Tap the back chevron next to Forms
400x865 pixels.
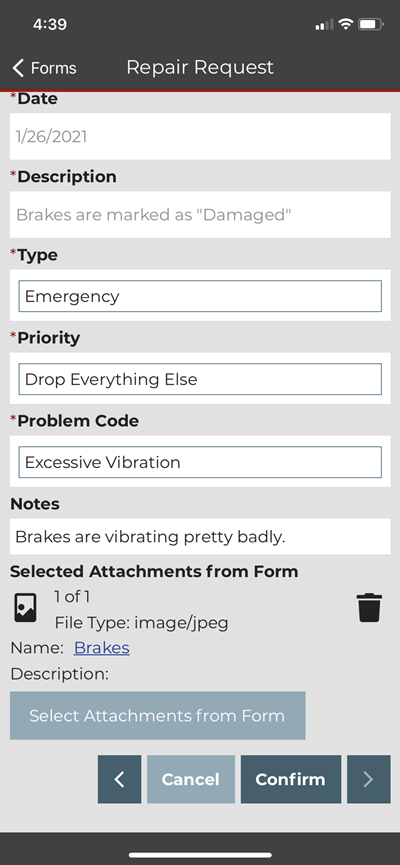tap(18, 68)
